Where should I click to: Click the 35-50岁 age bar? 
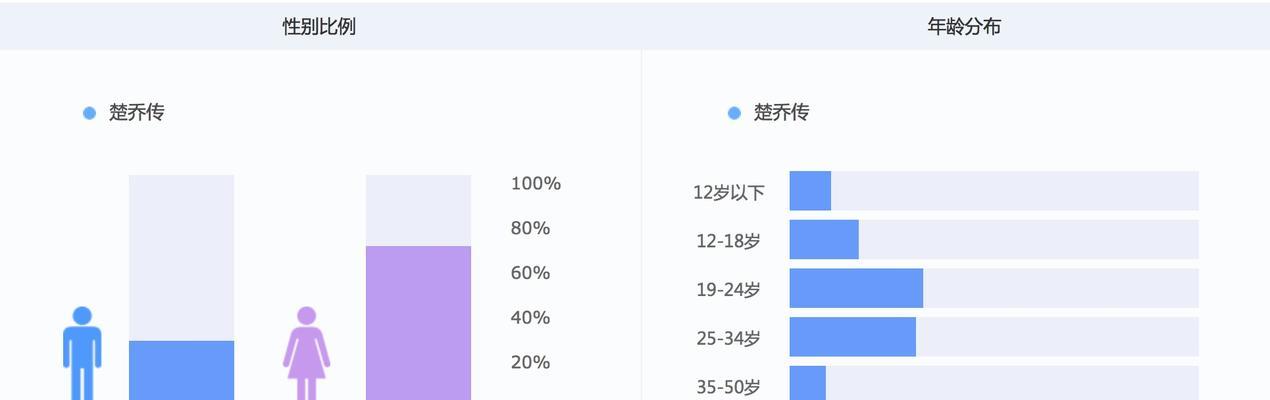[x=808, y=383]
